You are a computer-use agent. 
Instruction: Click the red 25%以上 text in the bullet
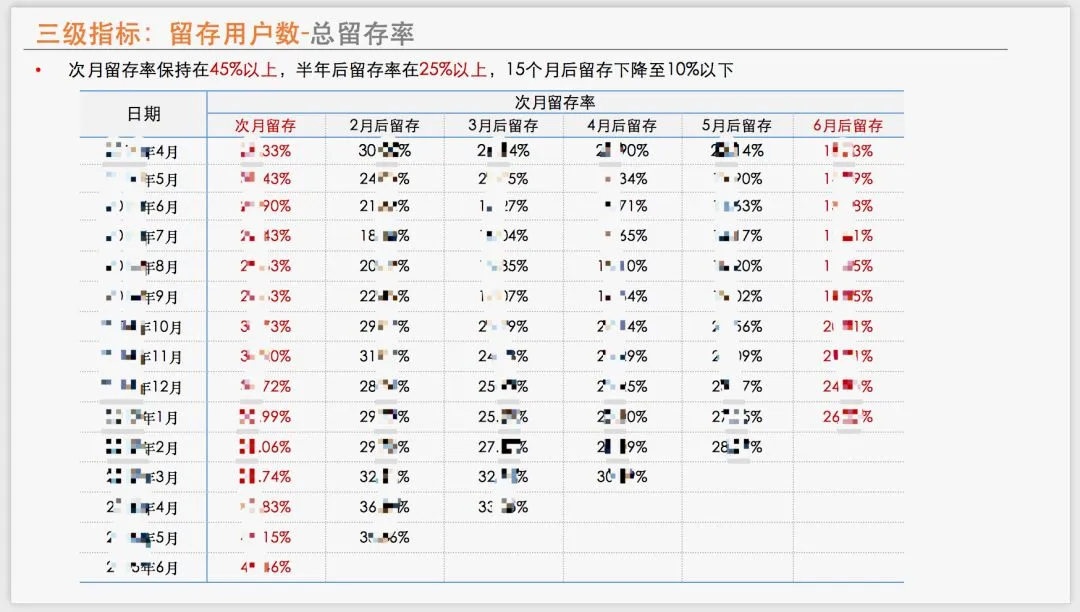(453, 70)
